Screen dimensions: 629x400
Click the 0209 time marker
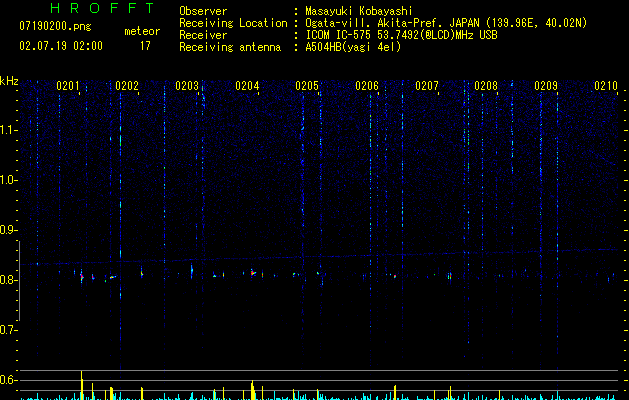click(546, 86)
